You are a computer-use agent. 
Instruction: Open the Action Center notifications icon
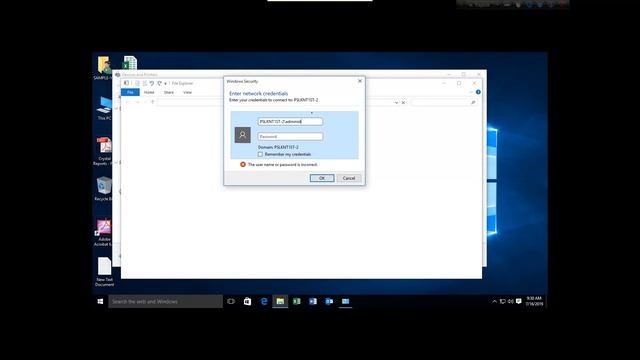(x=519, y=302)
